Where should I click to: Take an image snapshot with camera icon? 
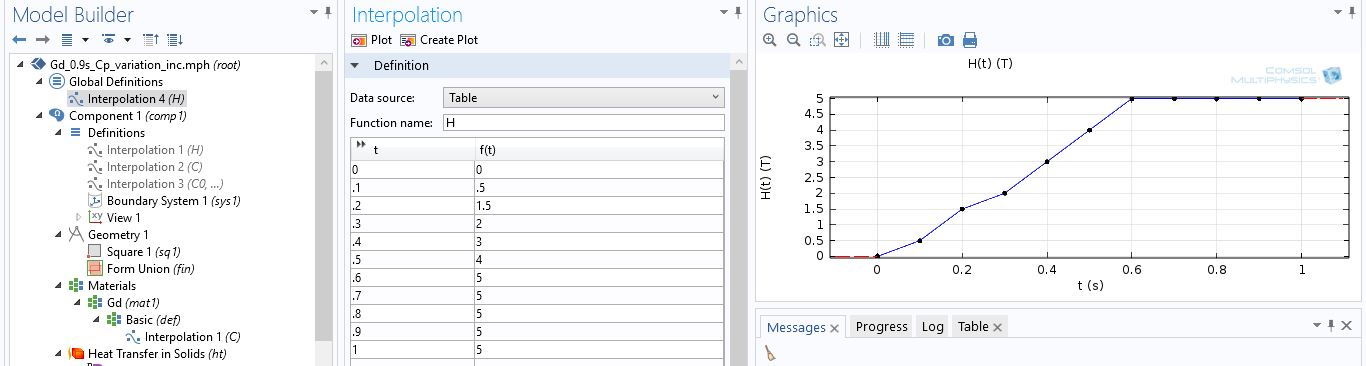(x=945, y=40)
